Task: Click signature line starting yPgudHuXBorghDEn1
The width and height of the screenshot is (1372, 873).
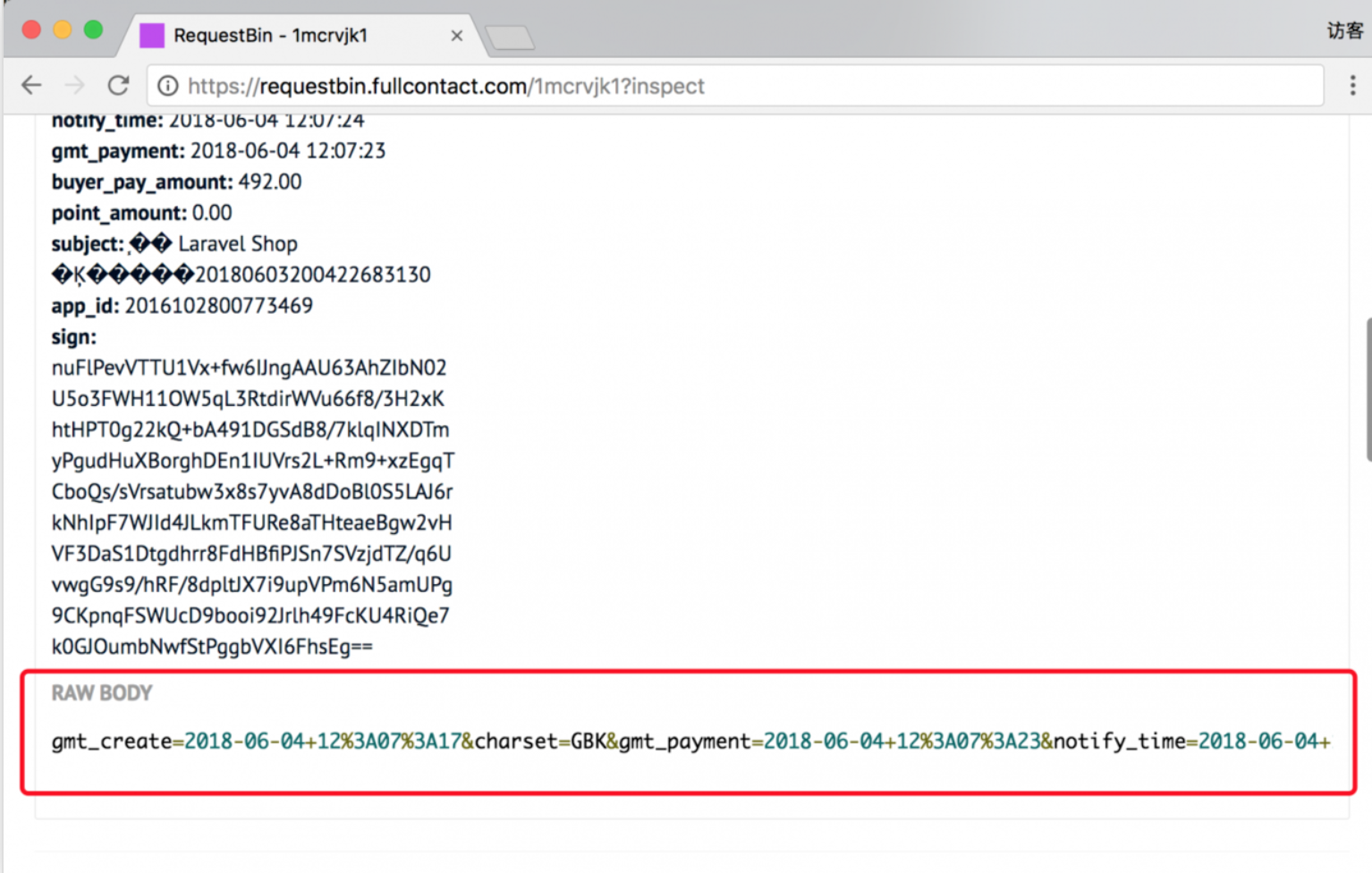Action: point(253,461)
